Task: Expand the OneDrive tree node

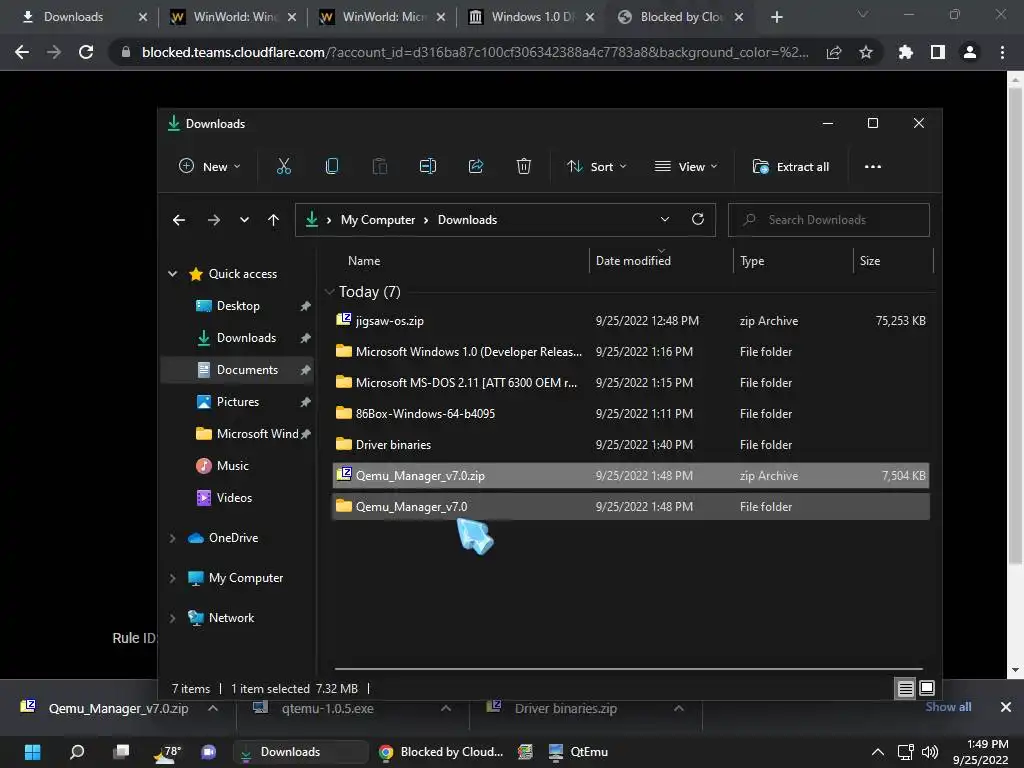Action: pos(172,538)
